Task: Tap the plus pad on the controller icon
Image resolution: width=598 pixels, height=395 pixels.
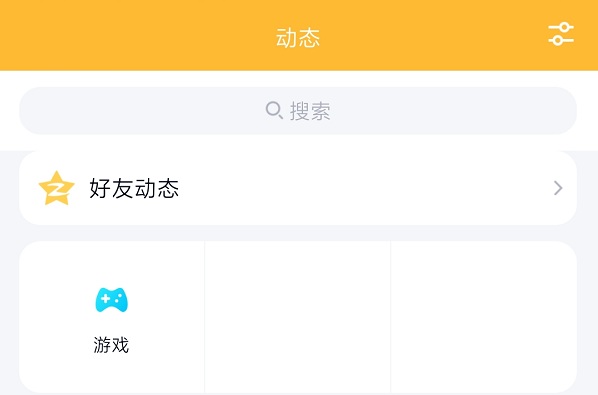Action: click(x=106, y=299)
